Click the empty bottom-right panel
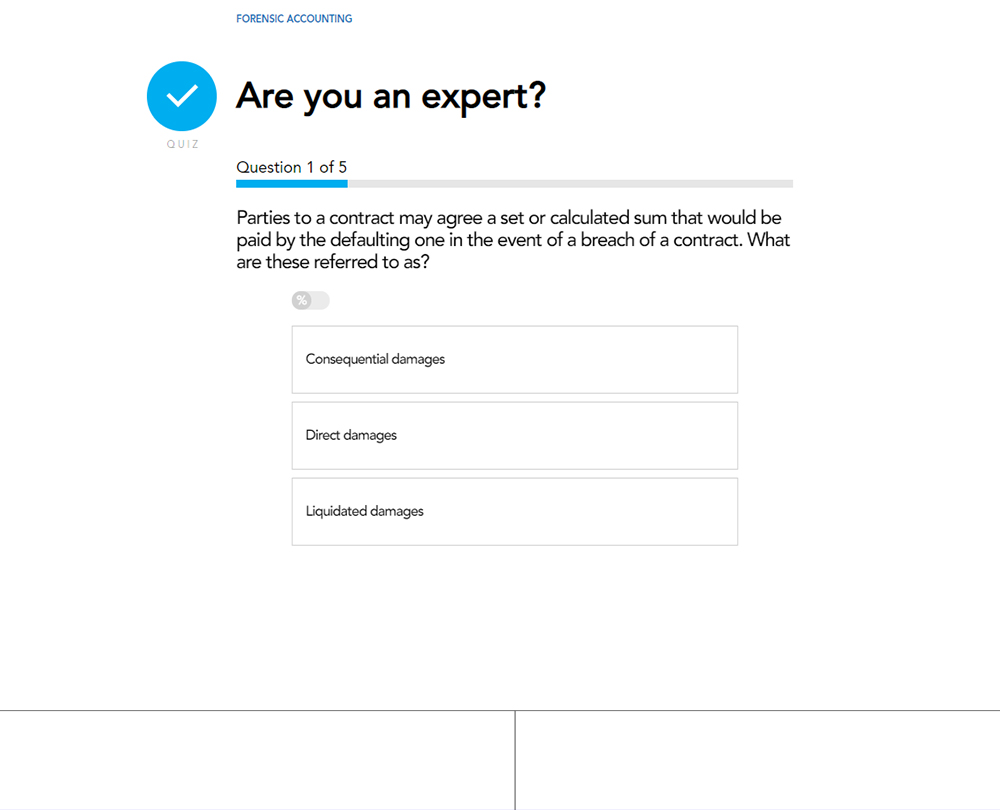Image resolution: width=1000 pixels, height=810 pixels. point(758,760)
